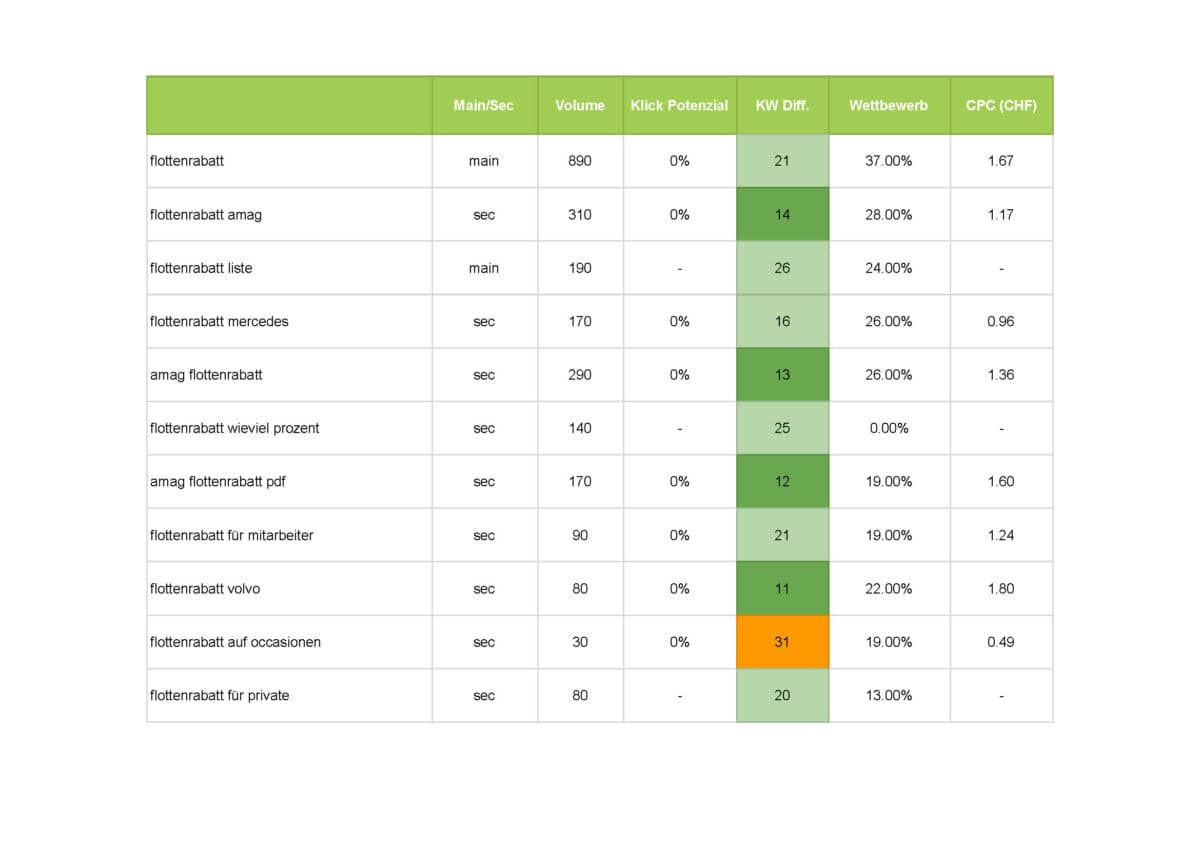
Task: Select 'amag flottenrabatt pdf' row label
Action: pos(218,482)
